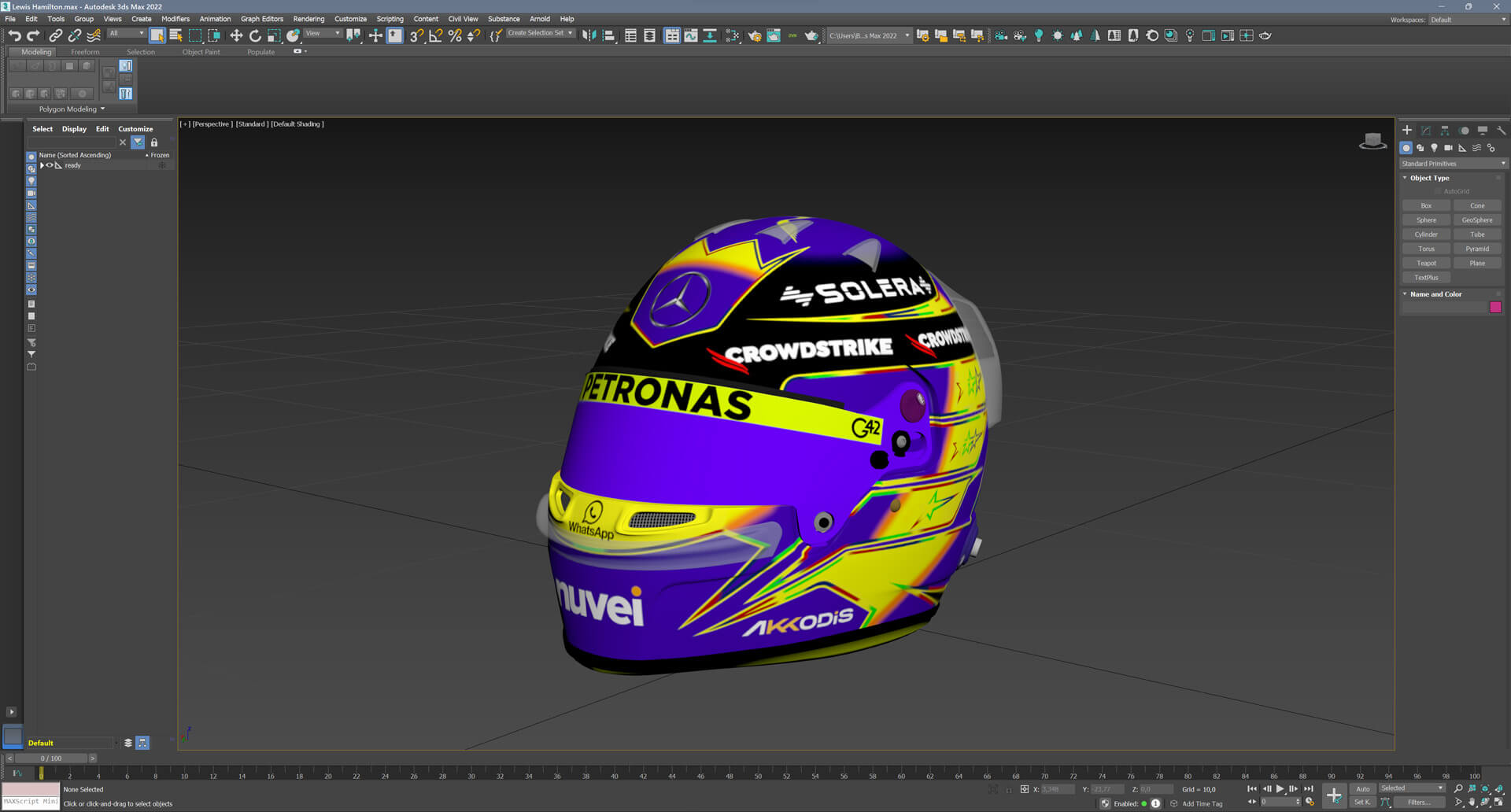Image resolution: width=1511 pixels, height=812 pixels.
Task: Open the Utilities panel wrench icon
Action: (x=1501, y=131)
